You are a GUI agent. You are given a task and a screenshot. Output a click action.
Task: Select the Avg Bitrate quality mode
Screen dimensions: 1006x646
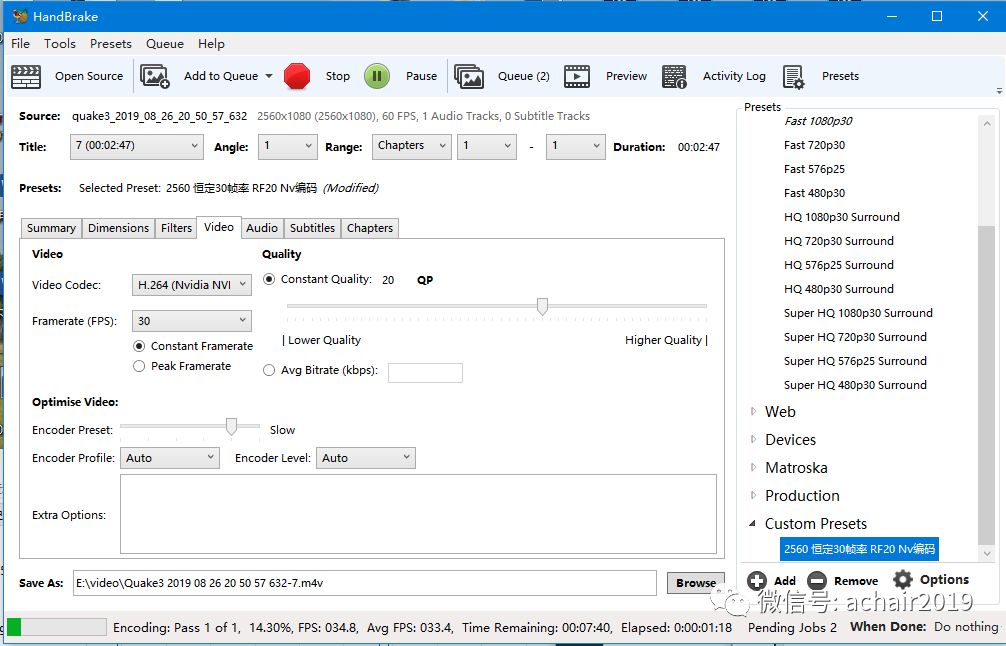269,371
